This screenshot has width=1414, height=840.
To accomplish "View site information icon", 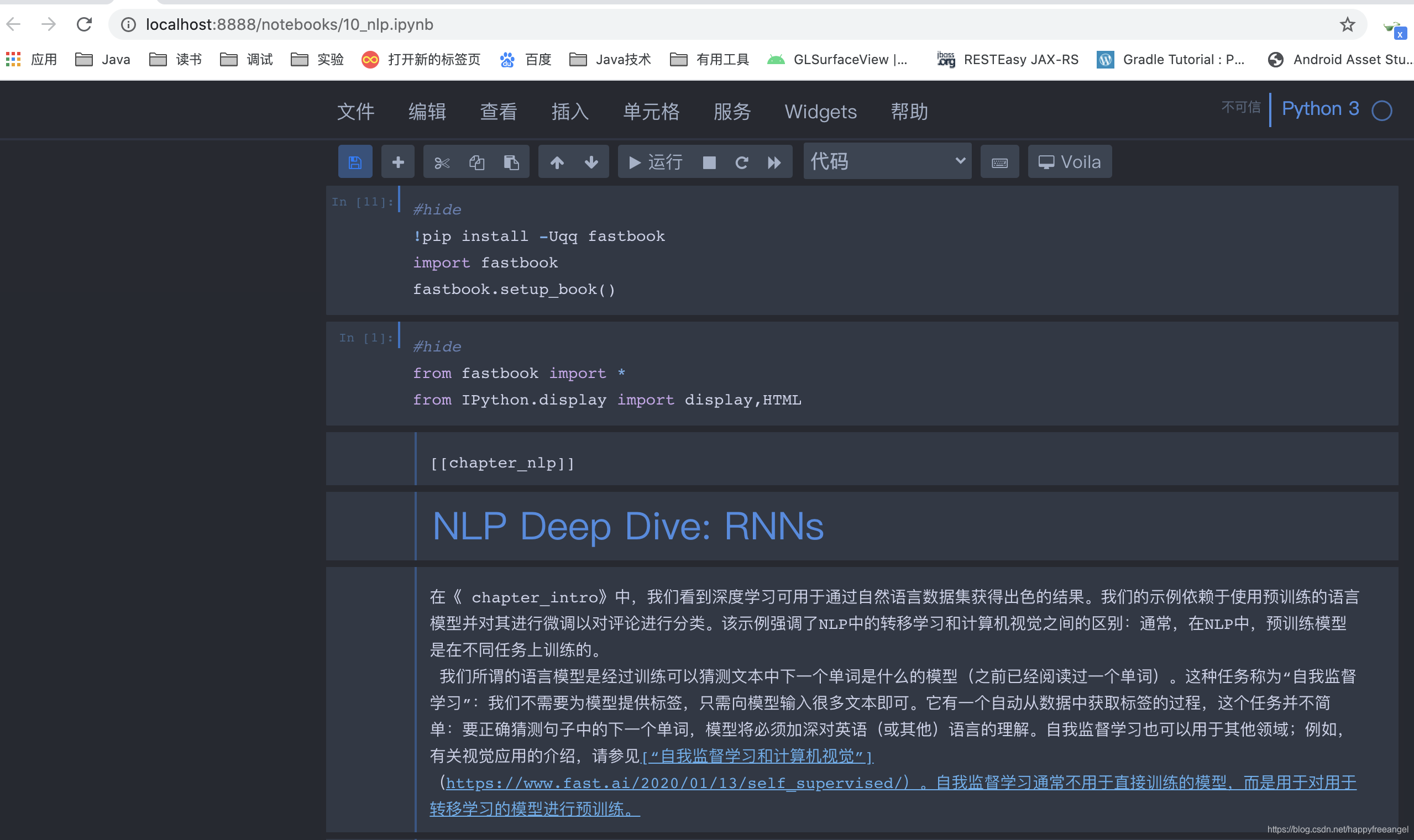I will coord(128,24).
